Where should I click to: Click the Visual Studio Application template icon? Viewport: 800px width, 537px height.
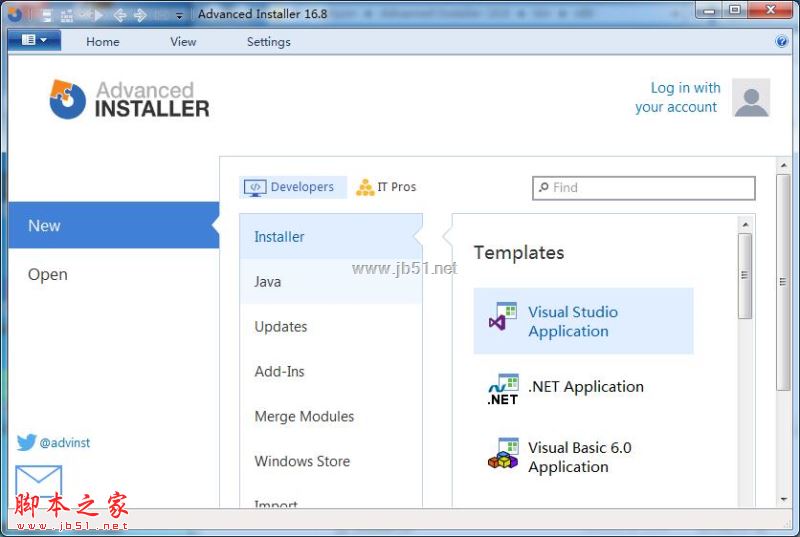[503, 317]
